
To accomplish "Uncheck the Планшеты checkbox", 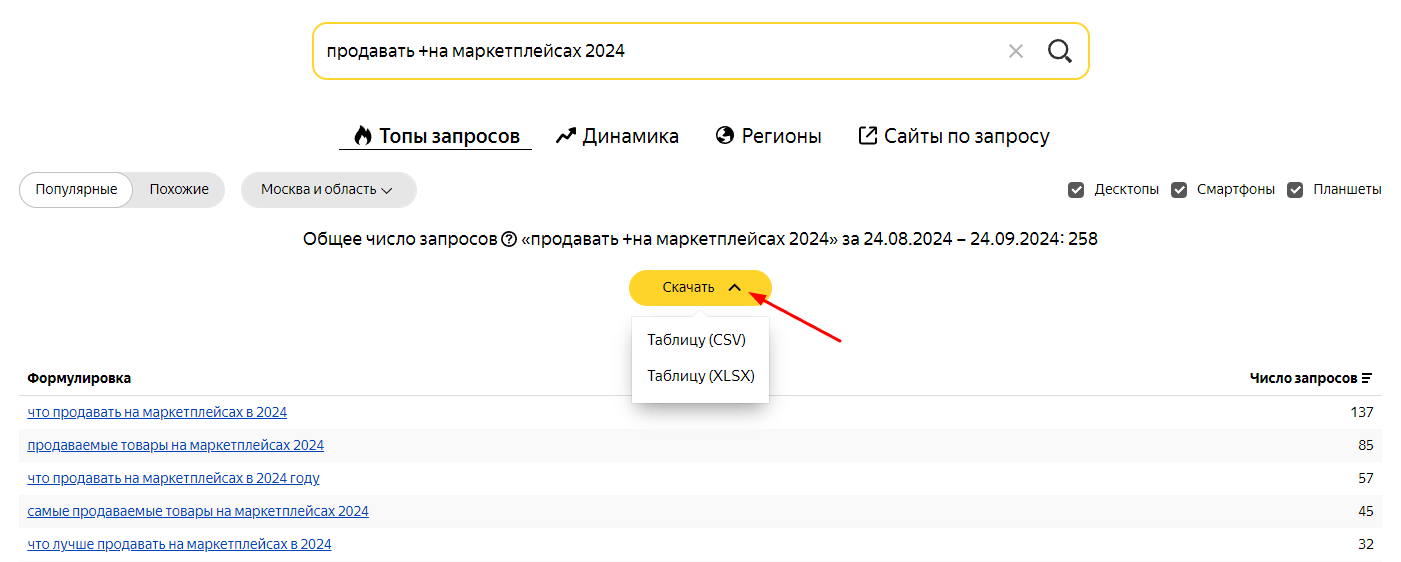I will coord(1295,189).
